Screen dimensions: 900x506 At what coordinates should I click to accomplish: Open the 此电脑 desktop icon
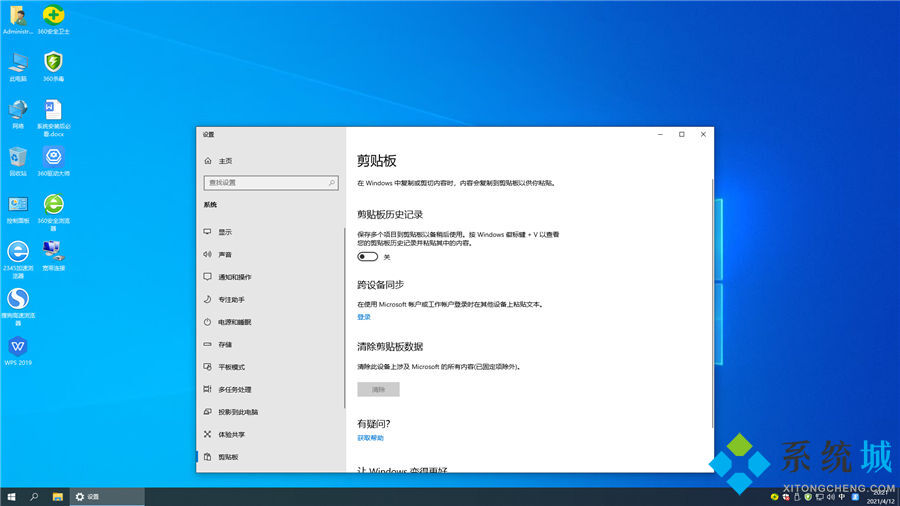(18, 67)
